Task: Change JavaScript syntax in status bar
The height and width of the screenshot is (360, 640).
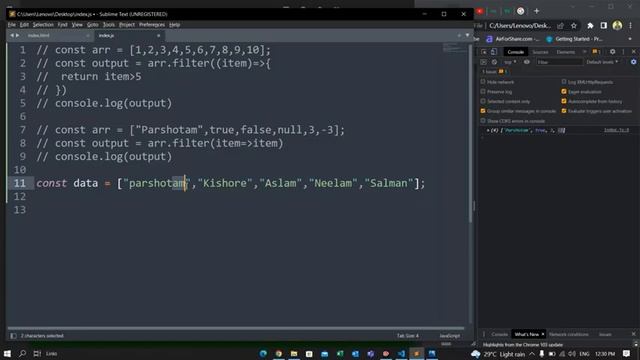Action: click(449, 336)
